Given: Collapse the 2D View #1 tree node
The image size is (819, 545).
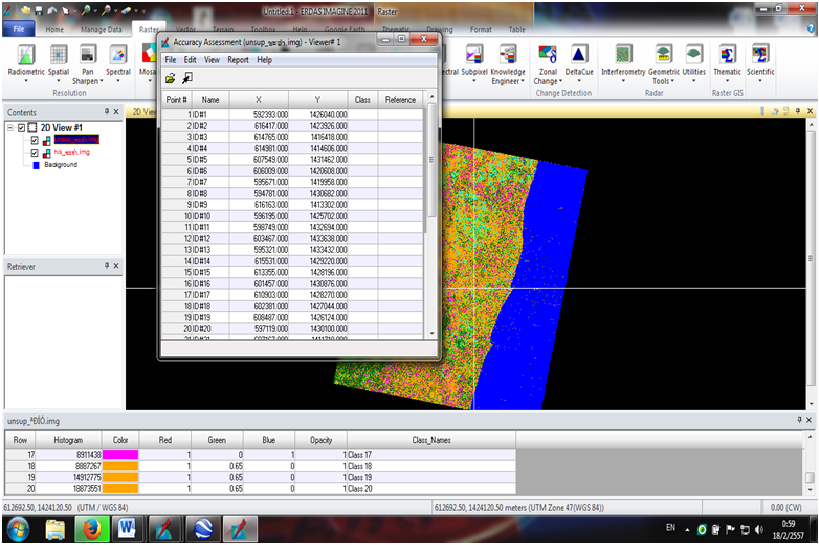Looking at the screenshot, I should (10, 128).
